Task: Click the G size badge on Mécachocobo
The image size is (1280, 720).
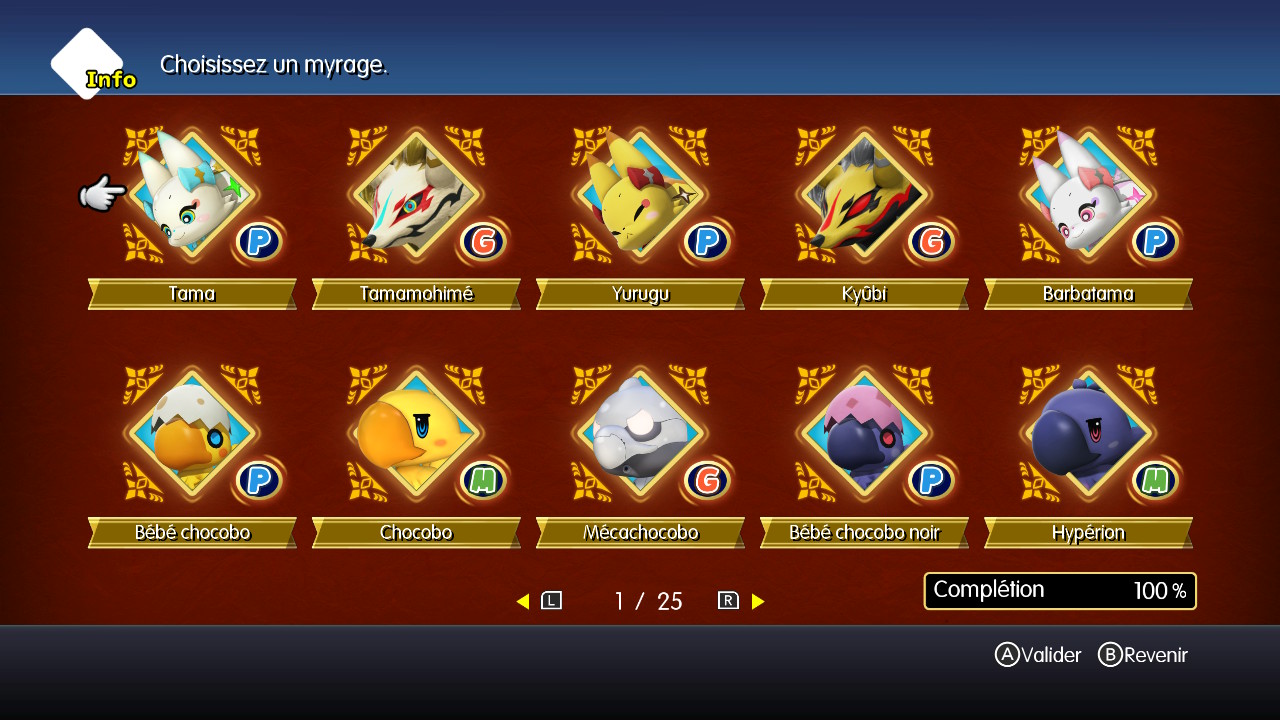Action: [707, 481]
